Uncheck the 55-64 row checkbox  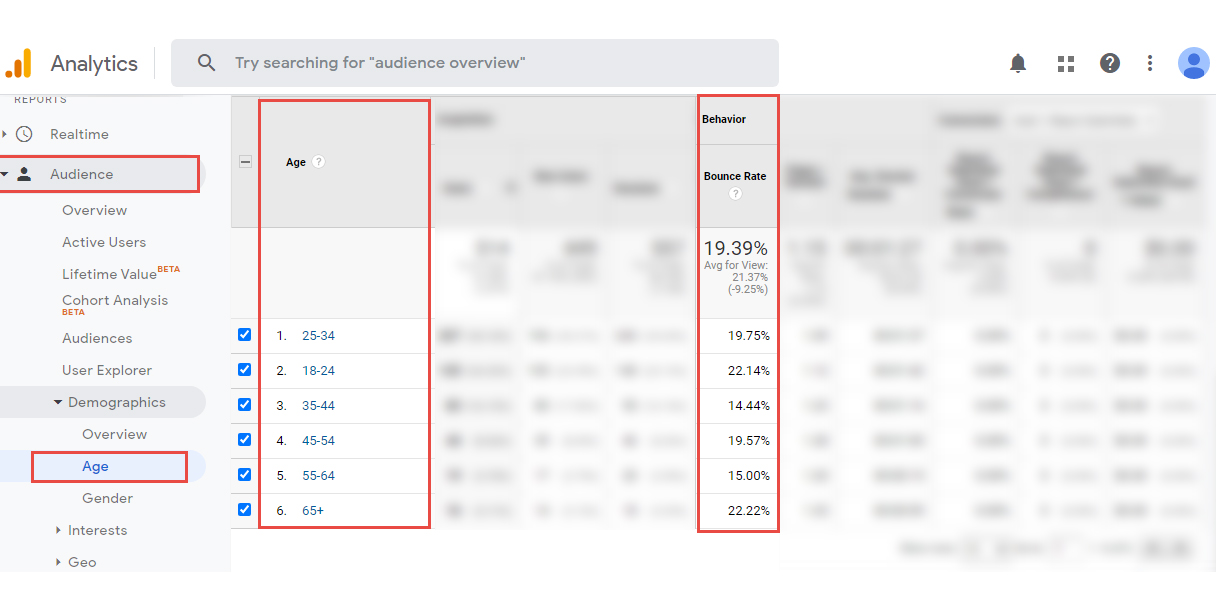pos(245,475)
